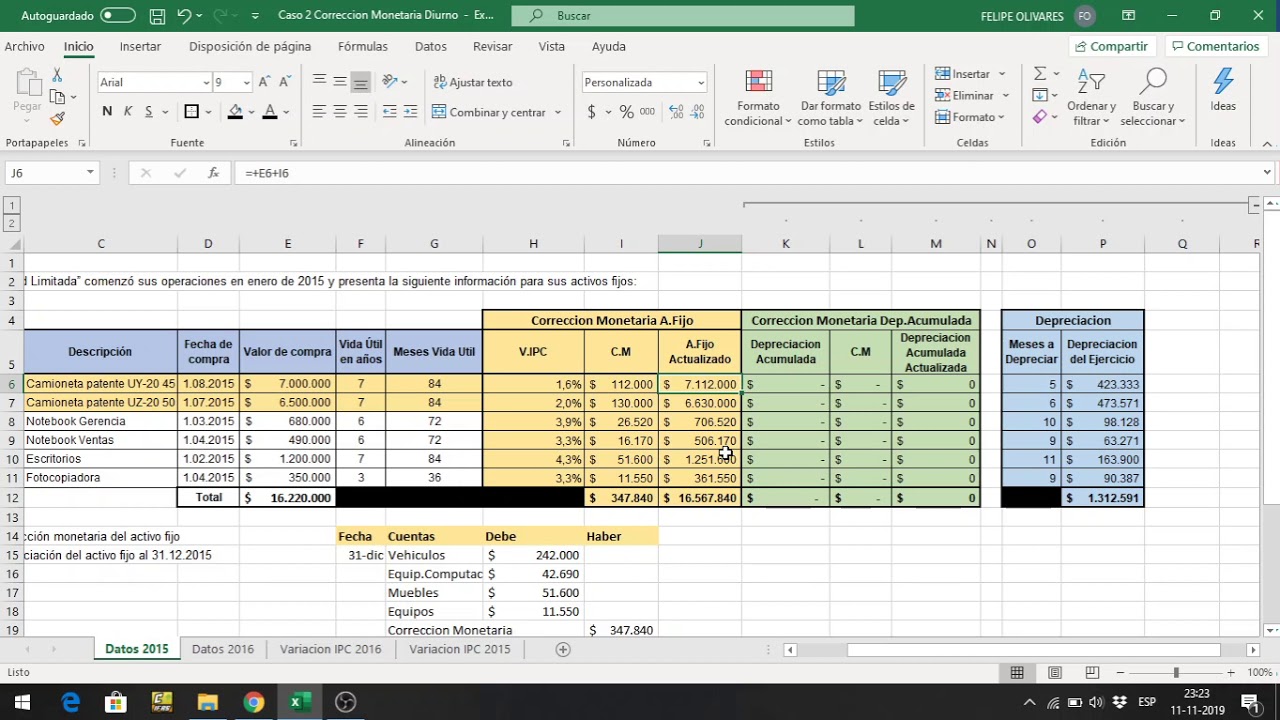The height and width of the screenshot is (720, 1280).
Task: Toggle Ajustar texto wrap option
Action: [x=472, y=82]
